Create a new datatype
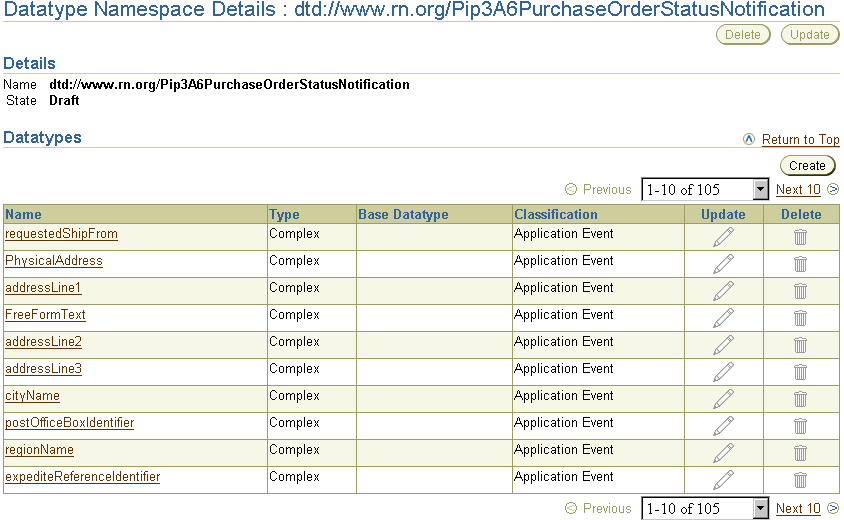This screenshot has height=520, width=844. click(807, 166)
